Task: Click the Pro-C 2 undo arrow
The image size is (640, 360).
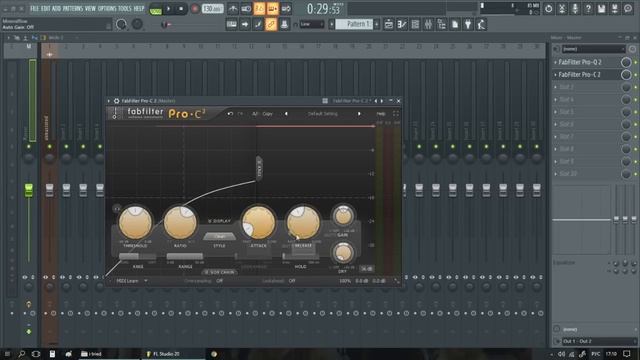Action: (230, 114)
